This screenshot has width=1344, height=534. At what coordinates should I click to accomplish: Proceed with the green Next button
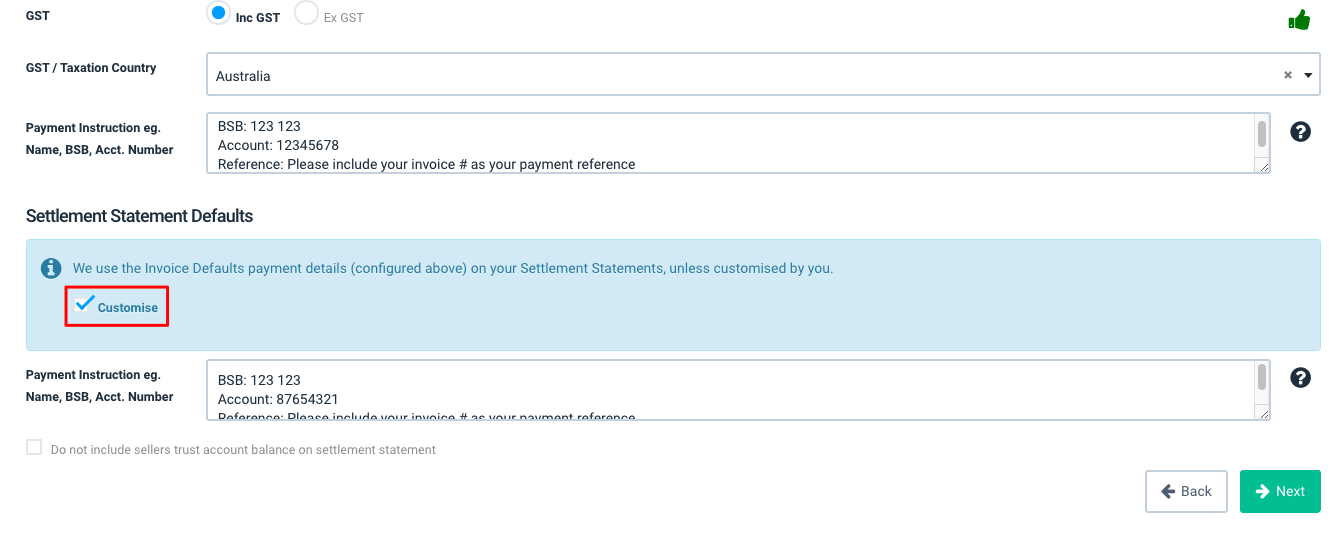click(x=1280, y=491)
